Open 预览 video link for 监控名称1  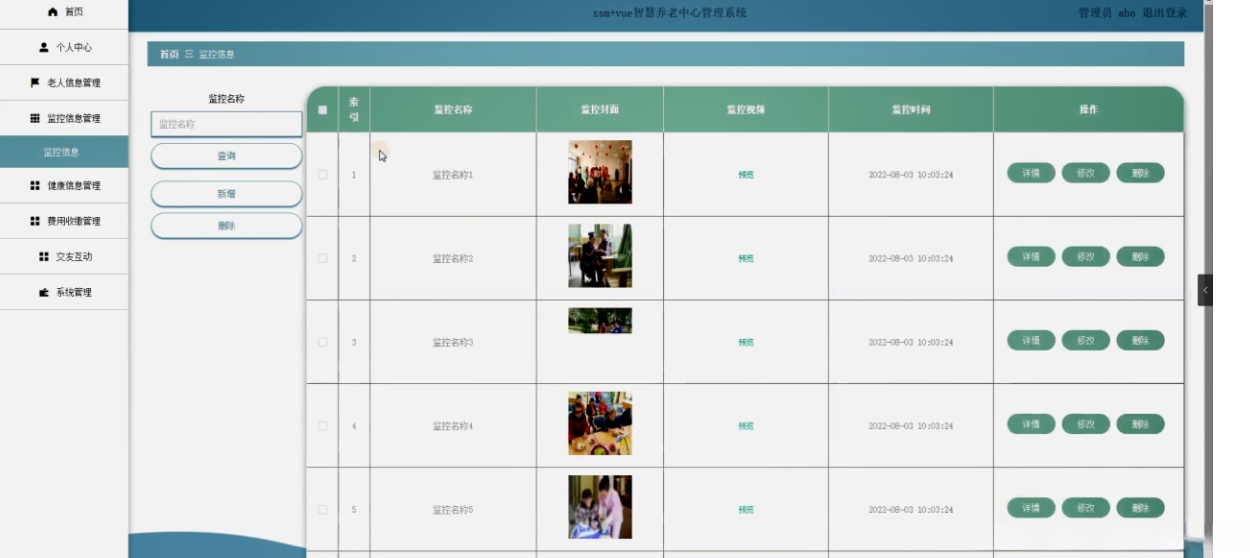pyautogui.click(x=746, y=175)
